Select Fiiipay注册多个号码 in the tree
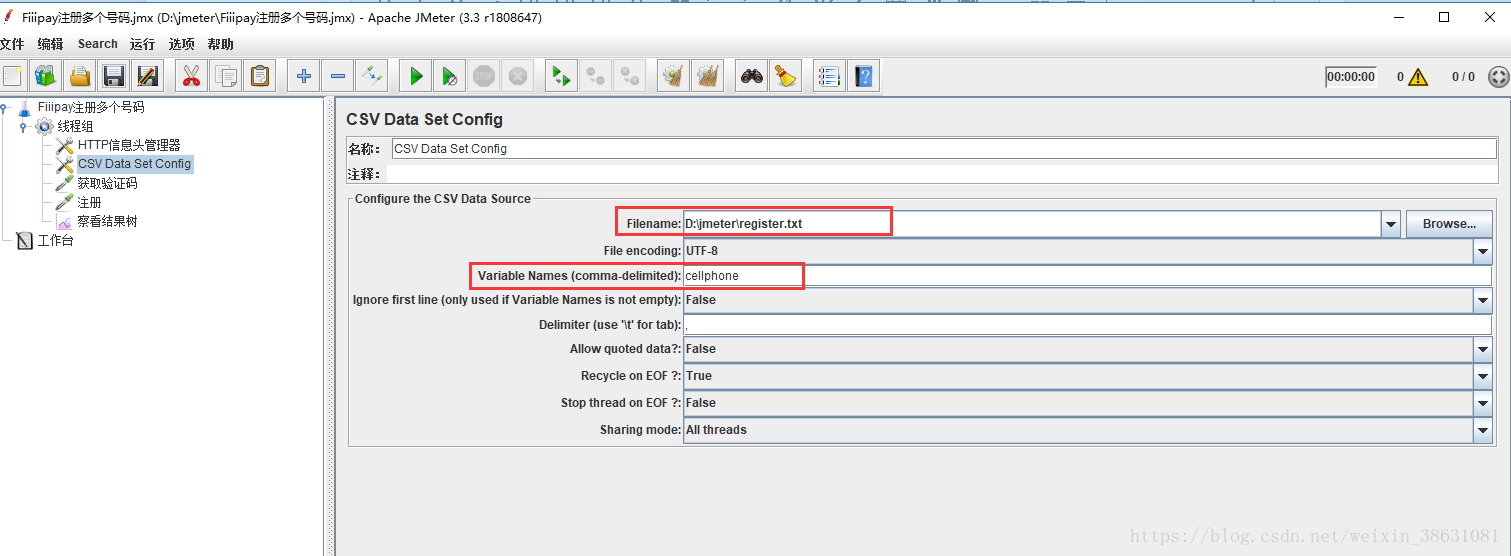 [91, 107]
